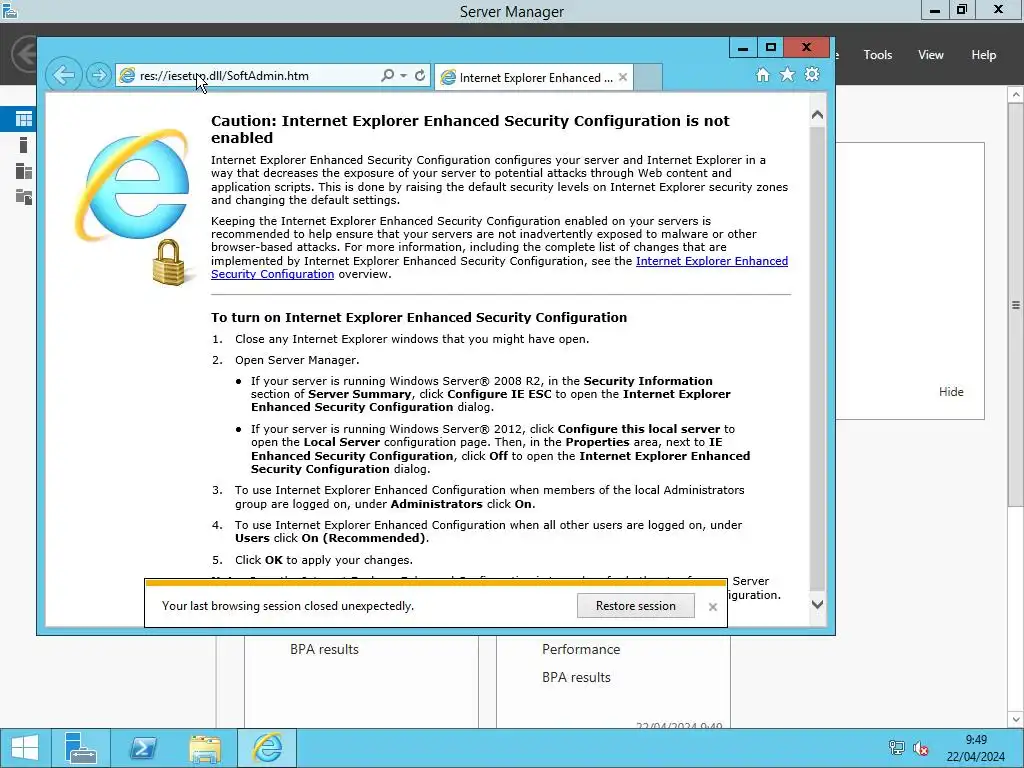The height and width of the screenshot is (768, 1024).
Task: Refresh the current page
Action: (420, 76)
